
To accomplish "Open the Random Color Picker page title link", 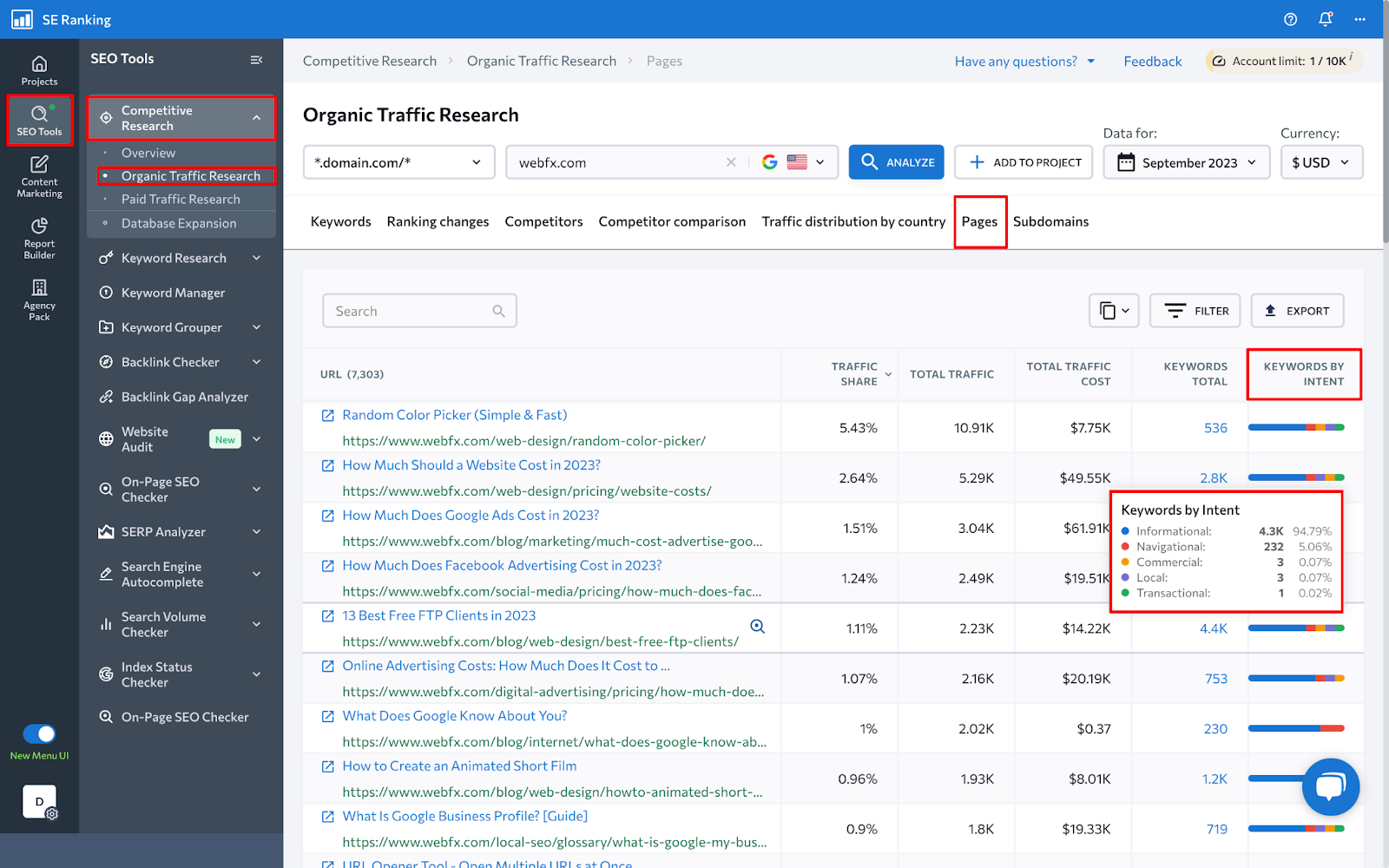I will pyautogui.click(x=455, y=415).
